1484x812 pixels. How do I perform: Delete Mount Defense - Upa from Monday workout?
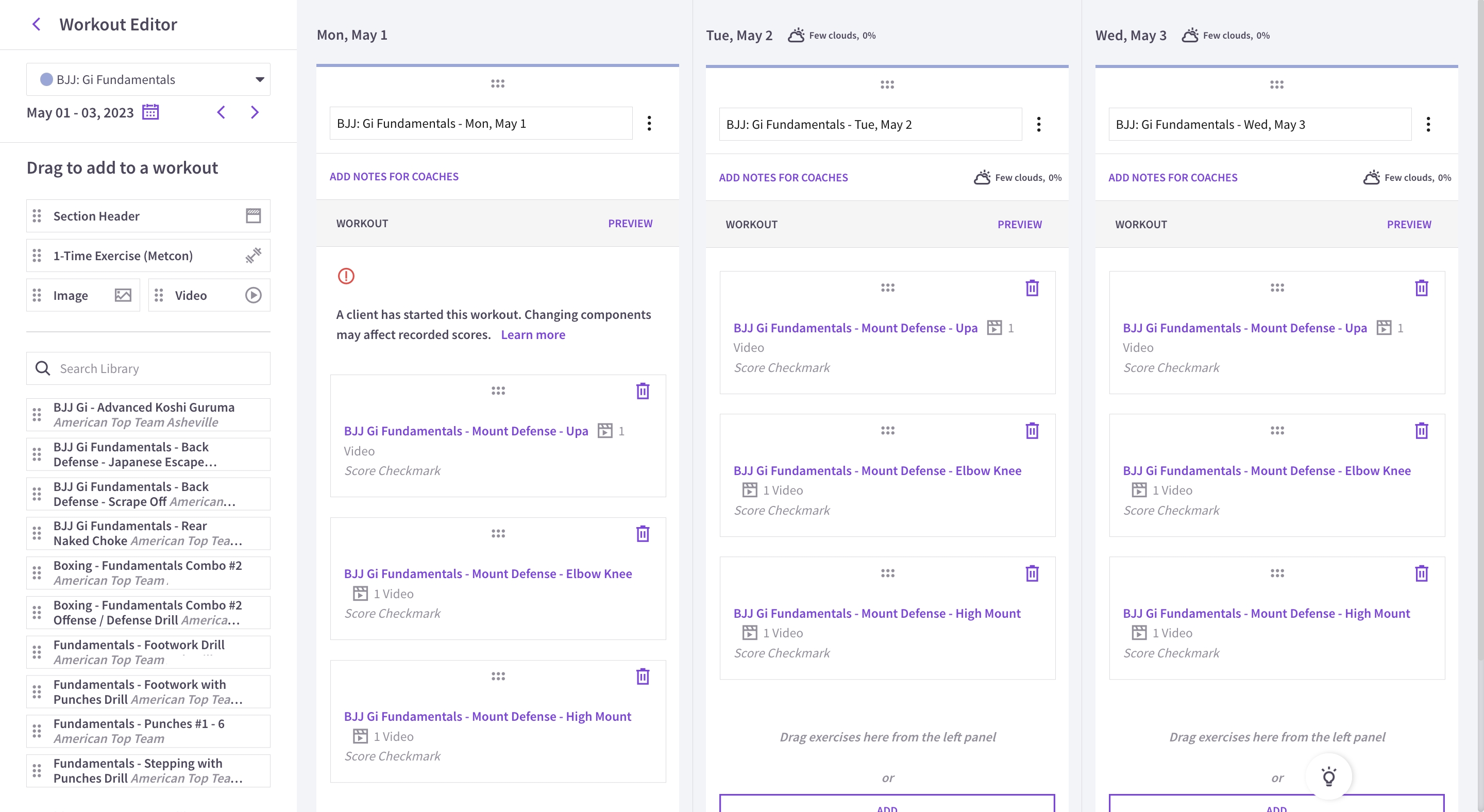click(643, 391)
